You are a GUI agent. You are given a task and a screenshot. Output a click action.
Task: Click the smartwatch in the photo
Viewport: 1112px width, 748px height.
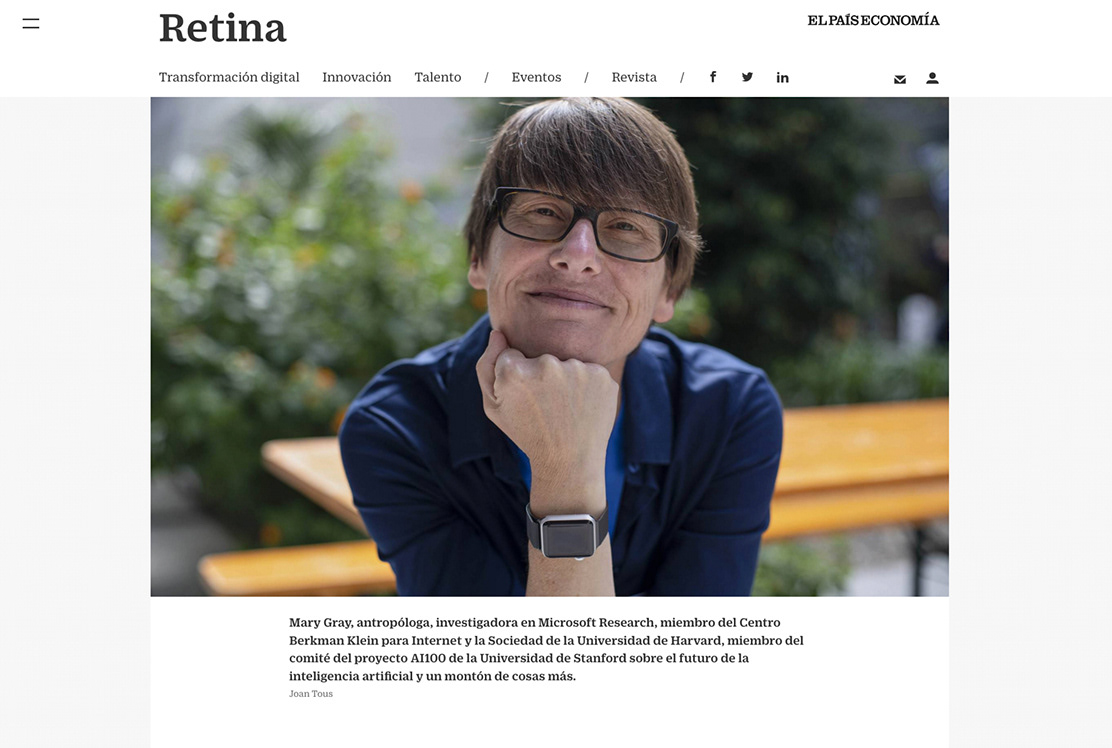point(567,533)
